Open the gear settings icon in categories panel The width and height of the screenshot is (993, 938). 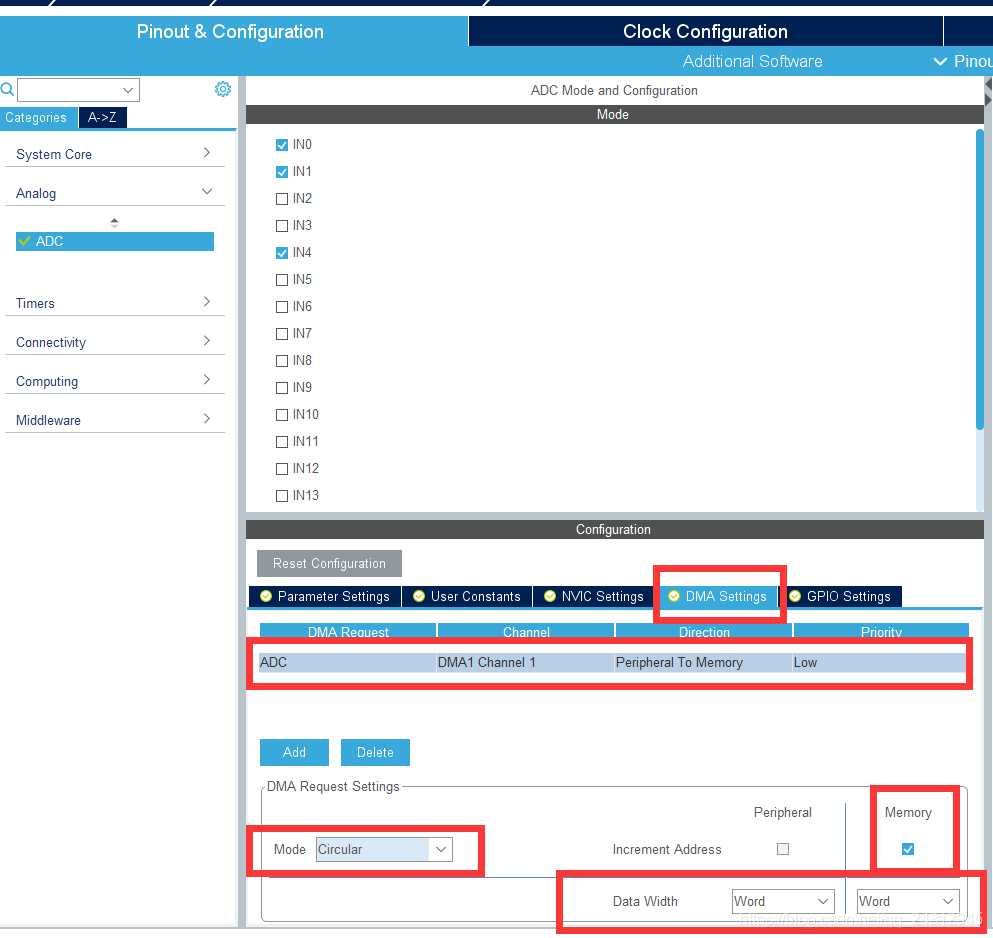[x=222, y=89]
